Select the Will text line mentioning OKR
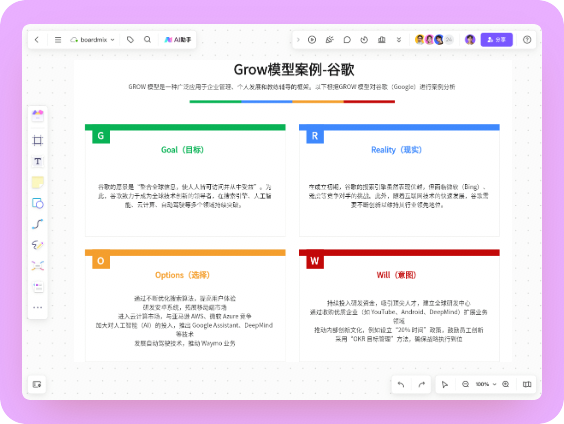Viewport: 564px width, 424px height. tap(399, 339)
